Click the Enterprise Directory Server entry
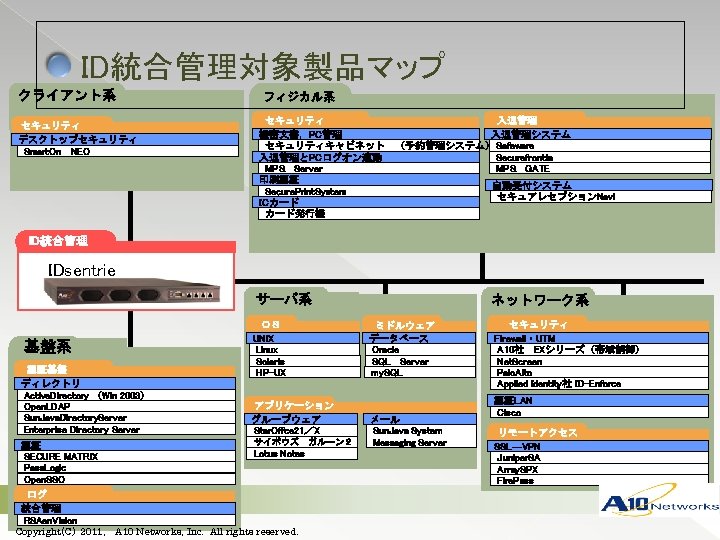Image resolution: width=720 pixels, height=540 pixels. click(127, 430)
